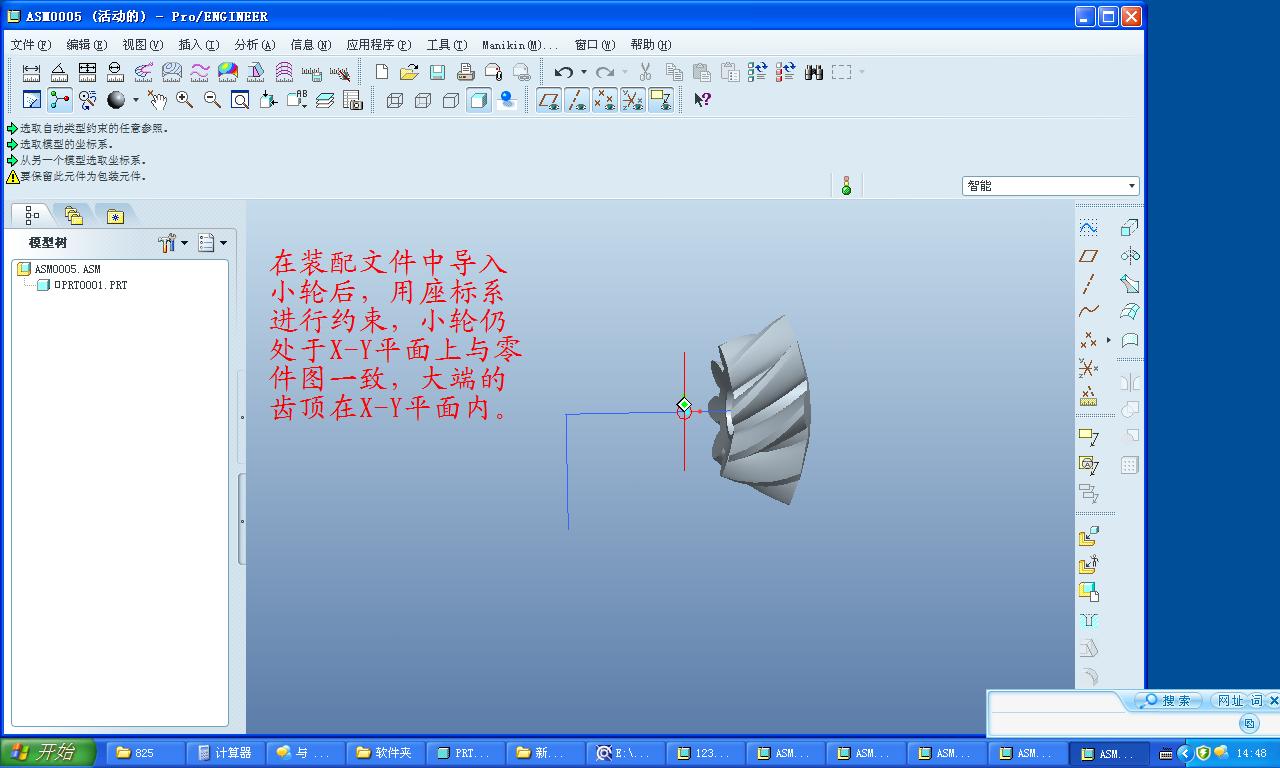This screenshot has height=768, width=1280.
Task: Save the current assembly
Action: click(x=437, y=72)
